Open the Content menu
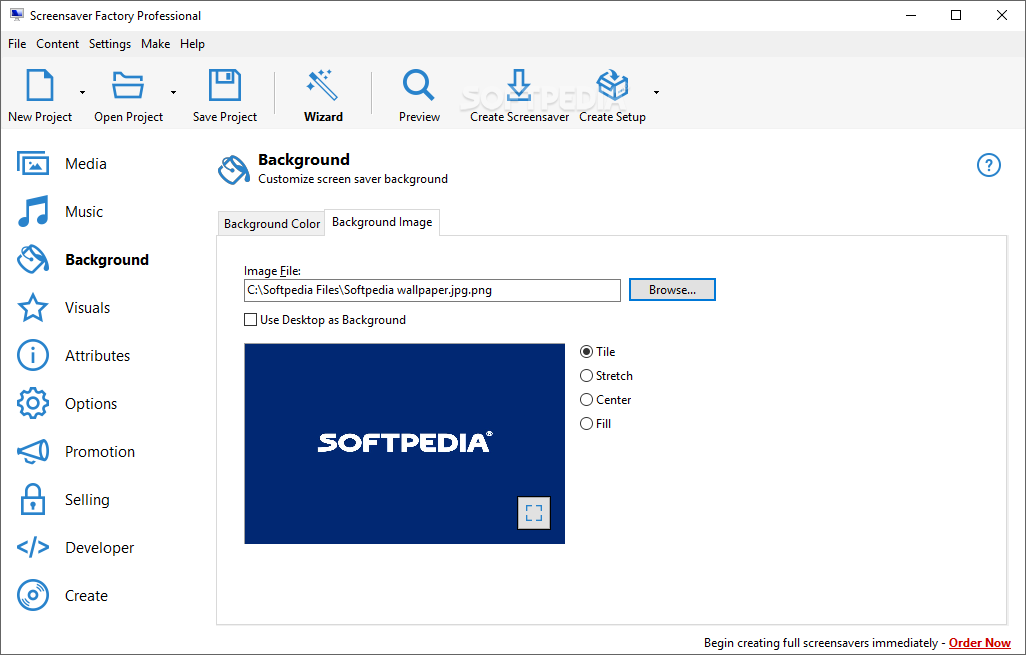This screenshot has width=1026, height=655. tap(58, 44)
